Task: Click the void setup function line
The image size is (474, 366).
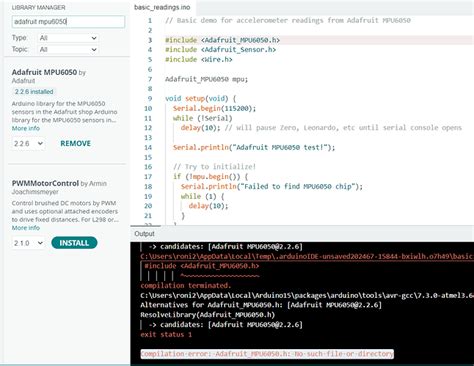Action: click(x=200, y=99)
